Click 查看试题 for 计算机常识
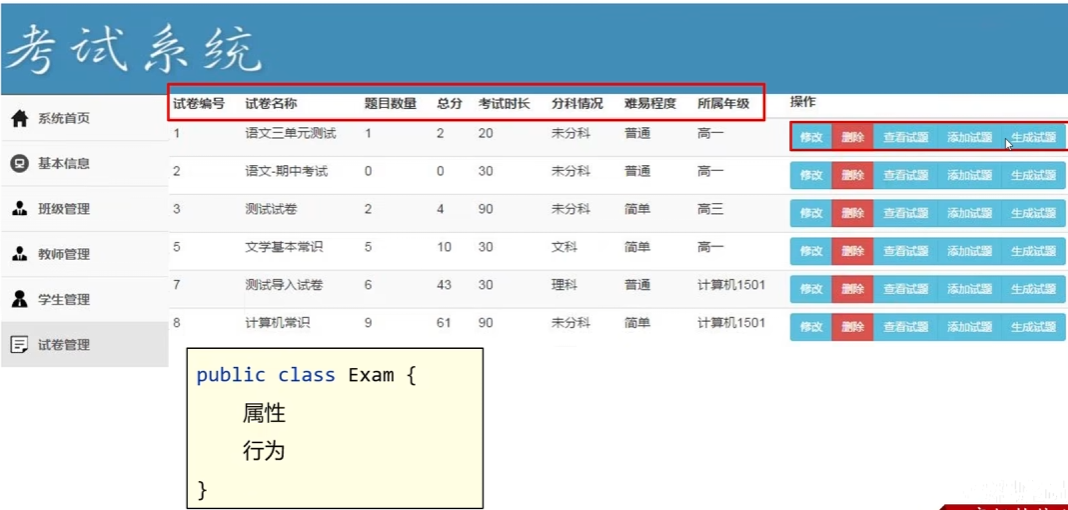Screen dimensions: 1068x510 coord(905,328)
